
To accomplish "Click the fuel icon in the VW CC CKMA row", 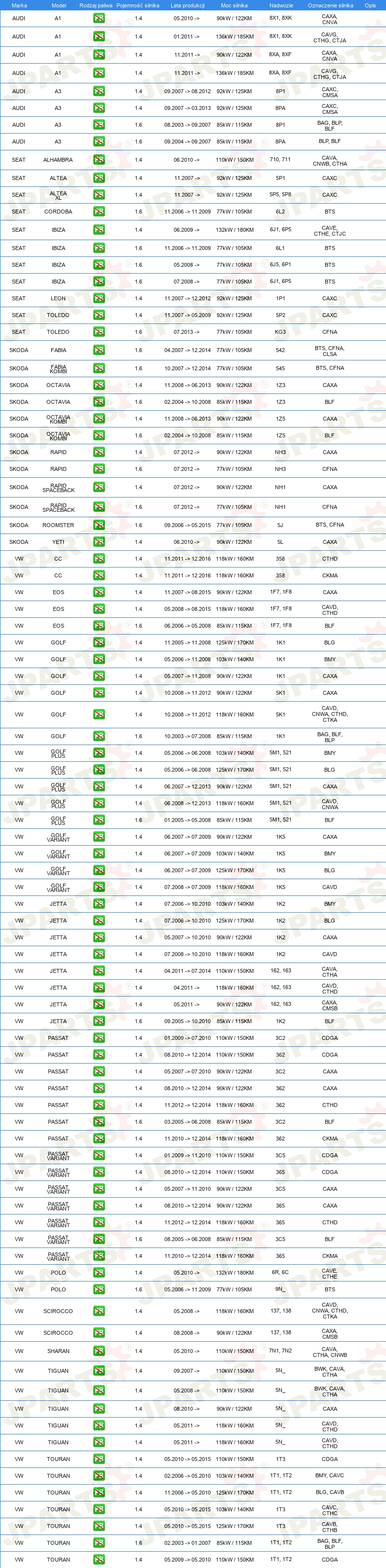I will click(99, 575).
